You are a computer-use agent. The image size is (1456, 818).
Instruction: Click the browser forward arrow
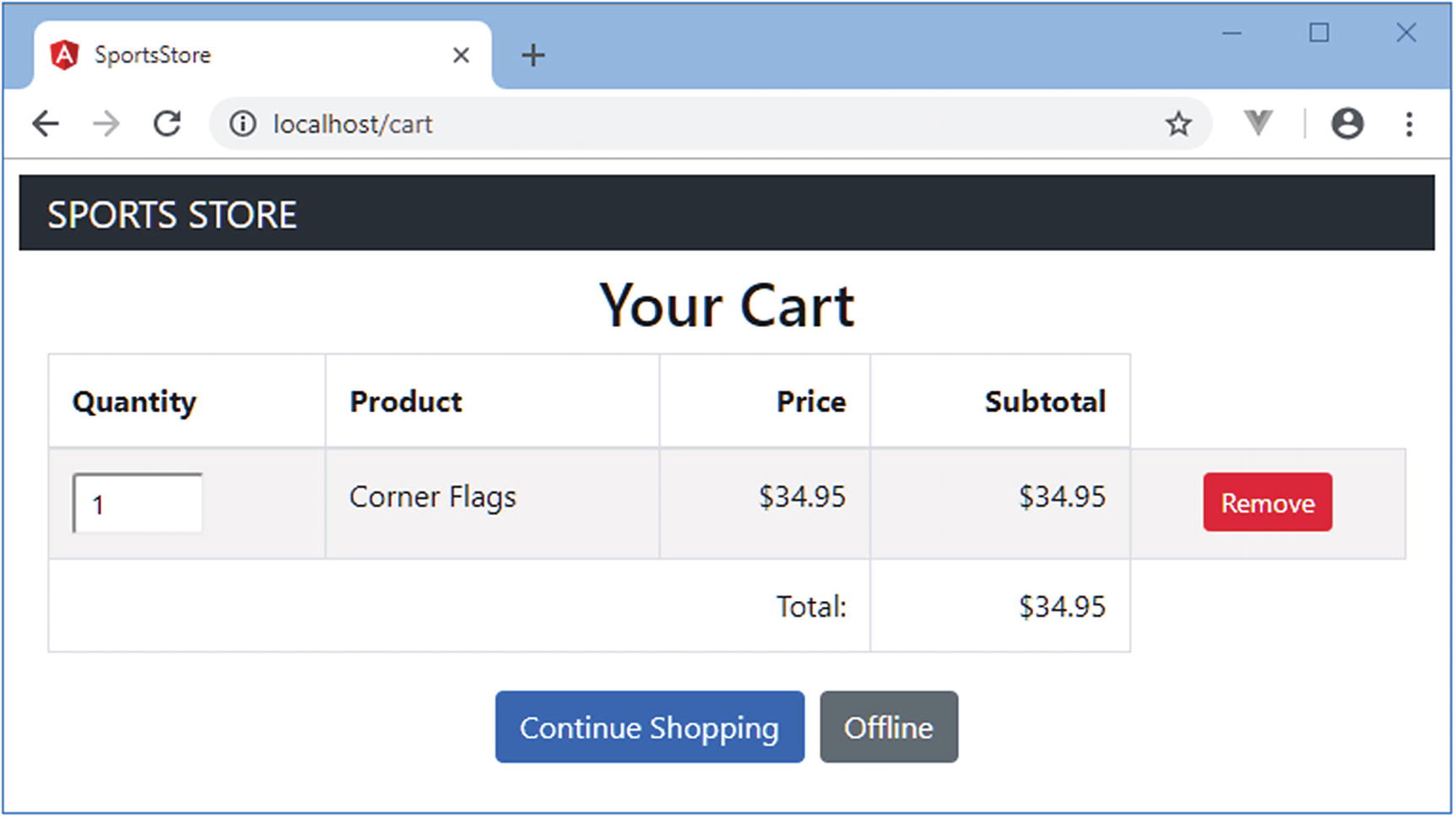pyautogui.click(x=106, y=124)
